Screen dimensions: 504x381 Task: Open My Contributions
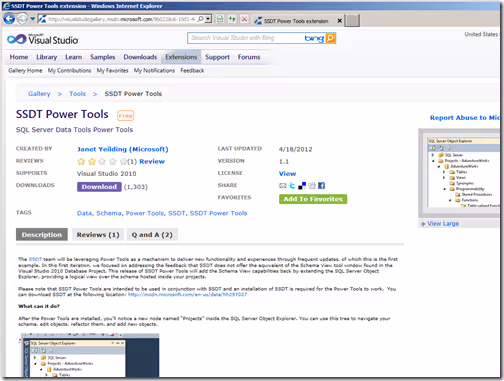click(x=69, y=70)
